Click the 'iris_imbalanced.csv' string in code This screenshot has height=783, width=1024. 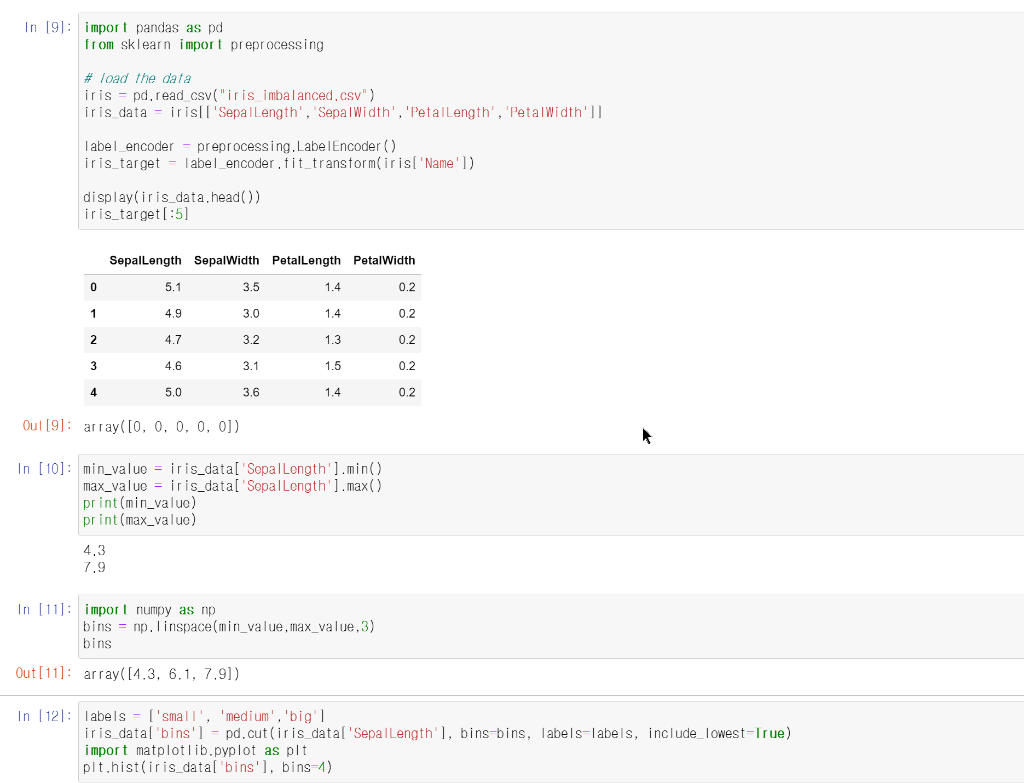[x=294, y=95]
